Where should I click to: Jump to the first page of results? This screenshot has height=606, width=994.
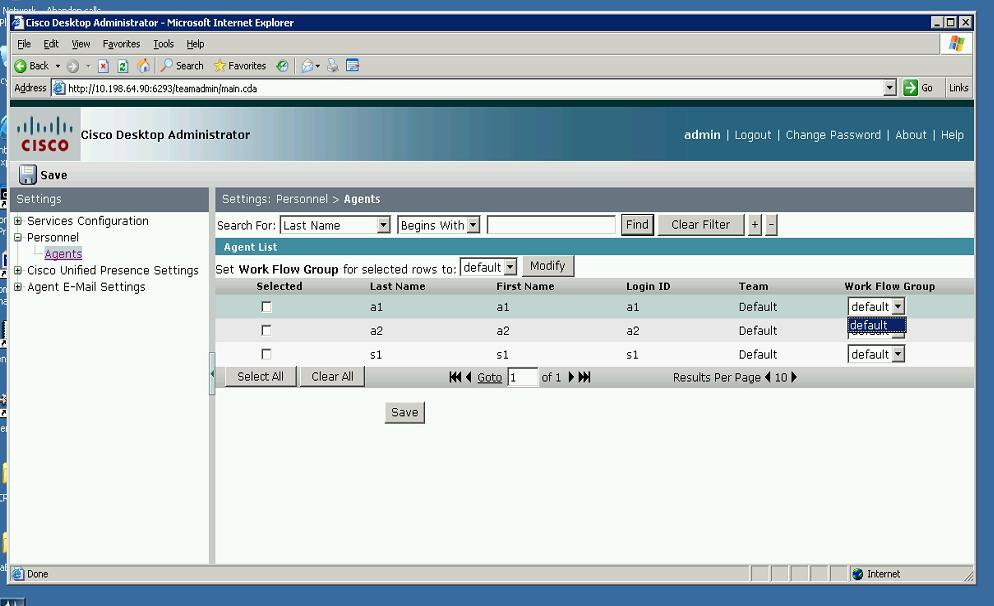coord(455,377)
